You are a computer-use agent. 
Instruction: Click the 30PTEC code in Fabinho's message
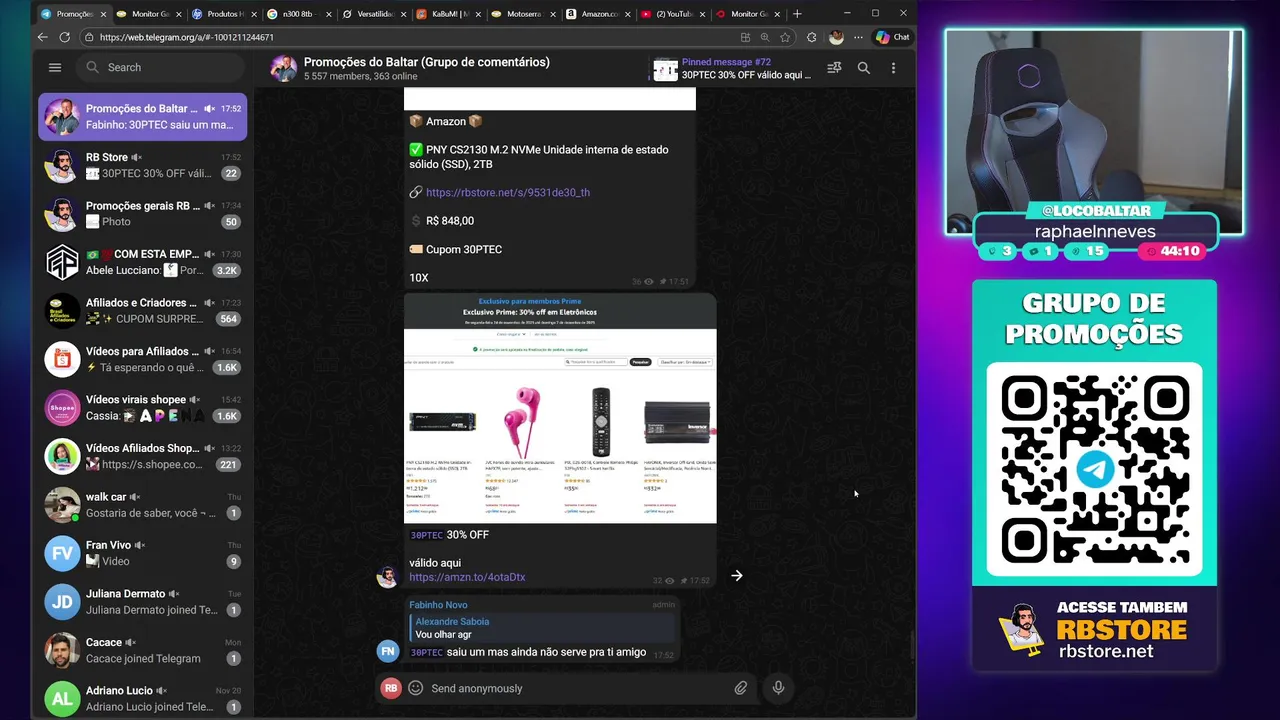coord(427,652)
